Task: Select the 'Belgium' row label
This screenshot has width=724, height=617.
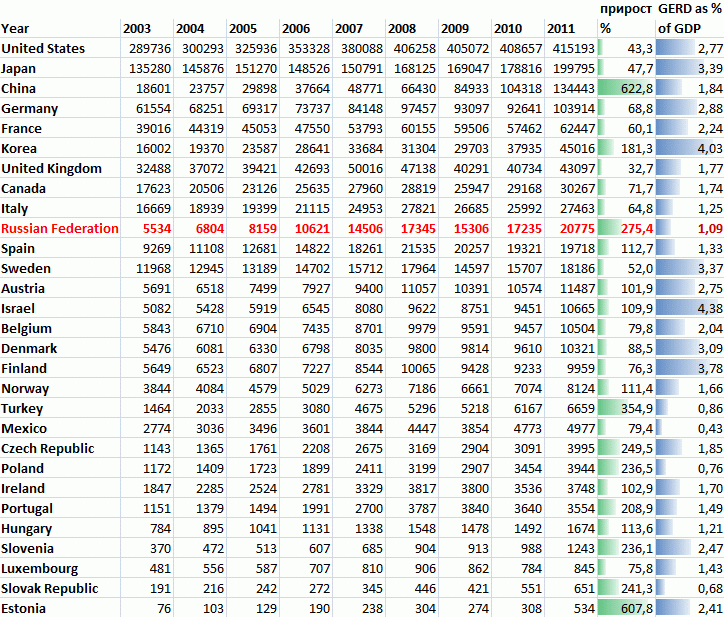Action: (26, 329)
